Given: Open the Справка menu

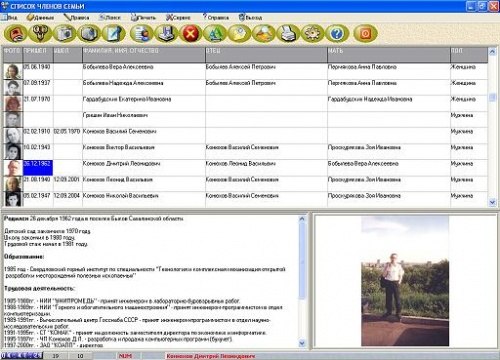Looking at the screenshot, I should [x=216, y=17].
